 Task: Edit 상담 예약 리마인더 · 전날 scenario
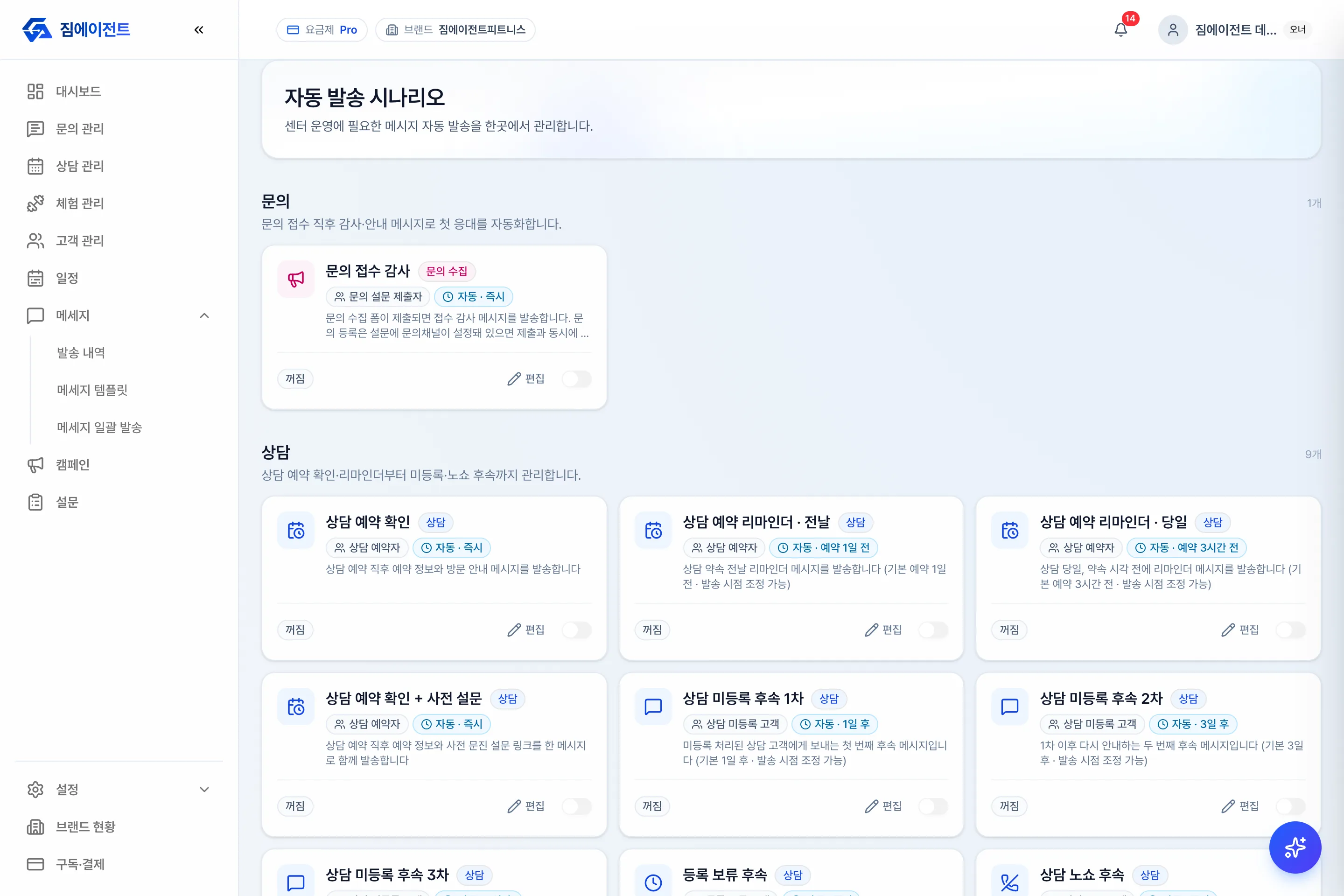[883, 630]
